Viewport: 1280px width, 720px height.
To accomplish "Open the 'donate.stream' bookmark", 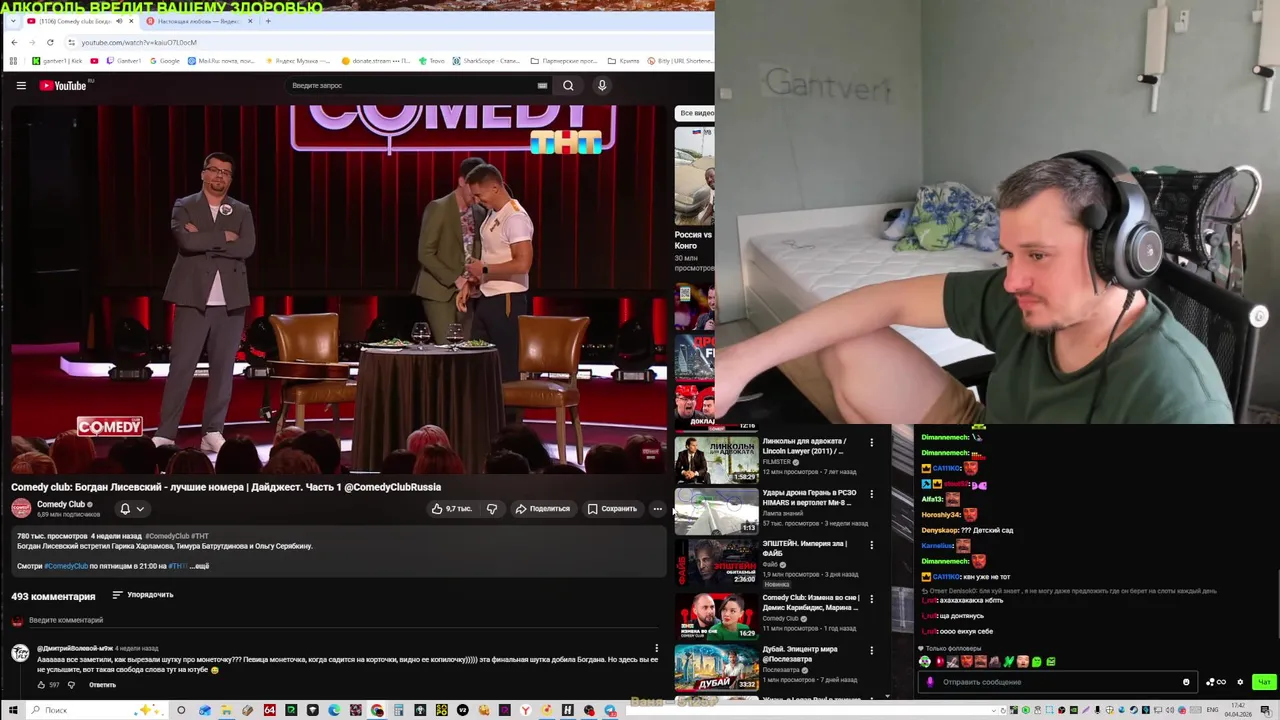I will 376,61.
